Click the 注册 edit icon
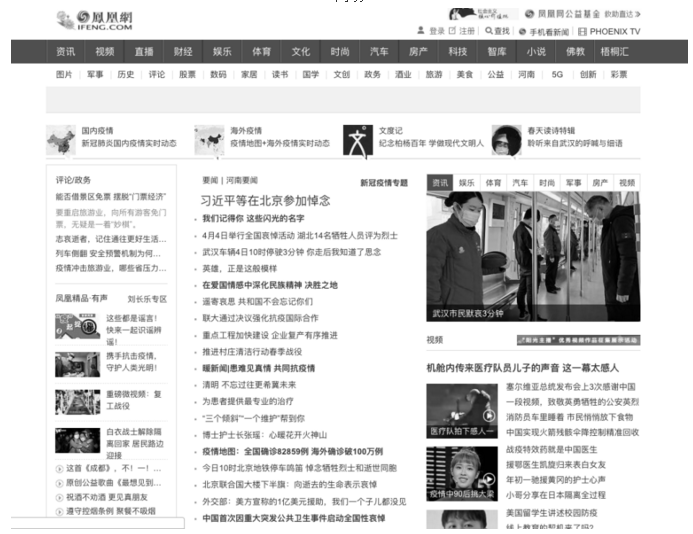The height and width of the screenshot is (534, 693). [452, 31]
